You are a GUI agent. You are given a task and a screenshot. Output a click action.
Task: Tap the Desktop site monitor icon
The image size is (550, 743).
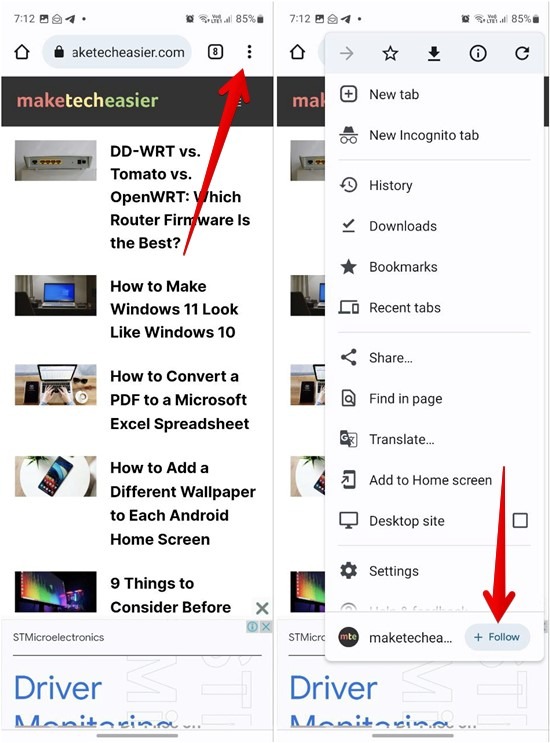click(349, 520)
